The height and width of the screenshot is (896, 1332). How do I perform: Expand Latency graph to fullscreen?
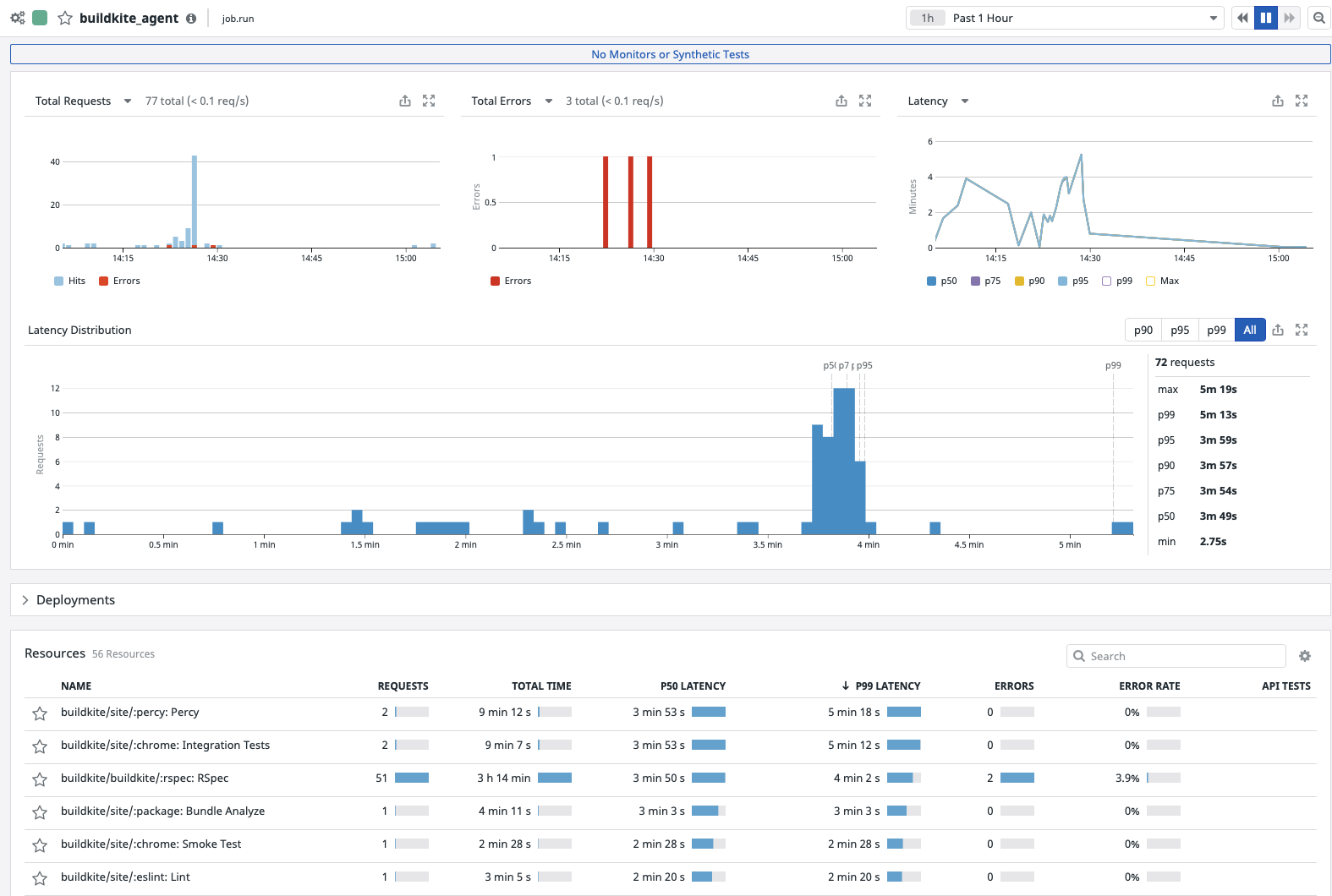tap(1302, 101)
